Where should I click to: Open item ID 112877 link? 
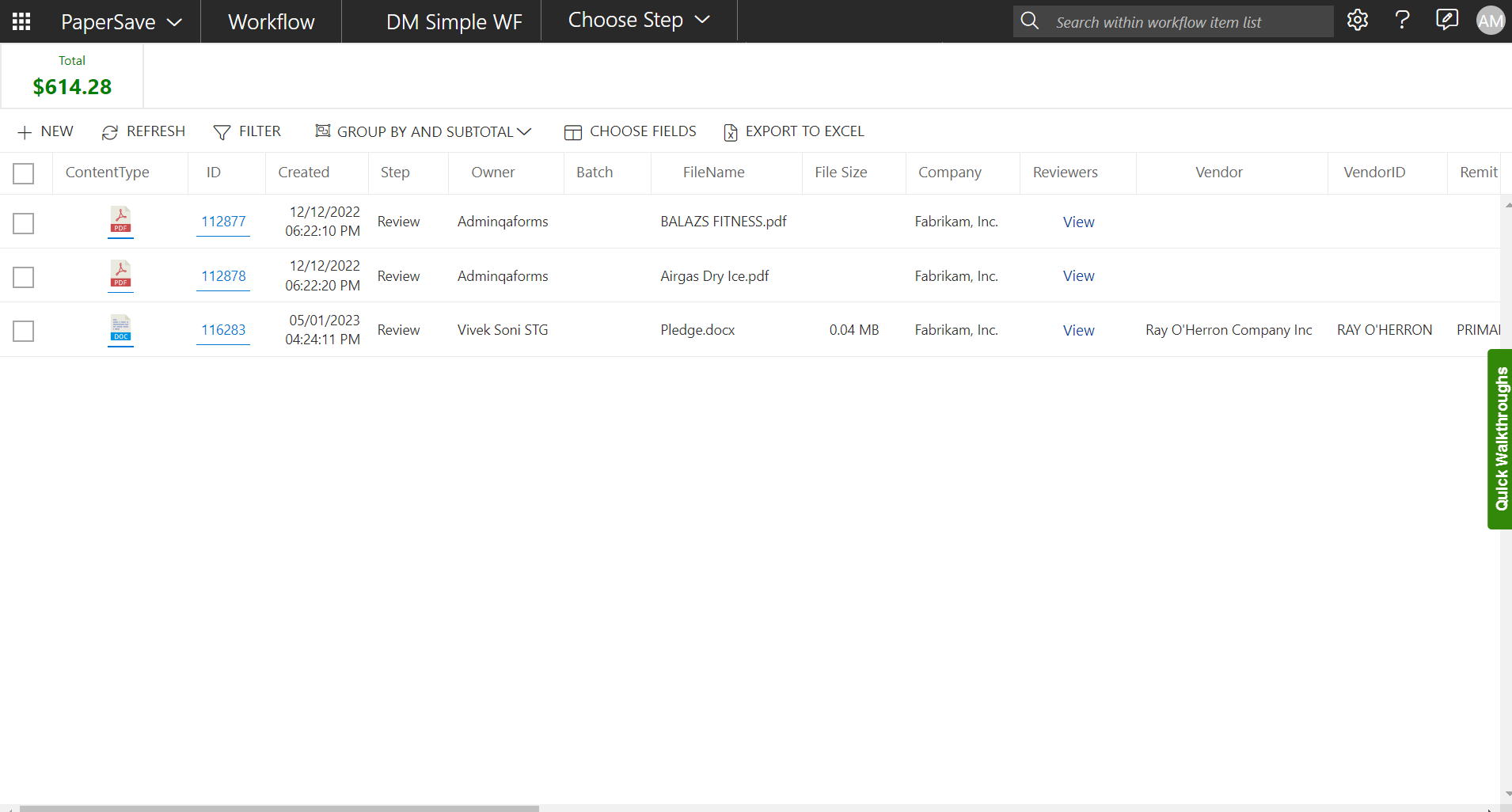(x=223, y=222)
